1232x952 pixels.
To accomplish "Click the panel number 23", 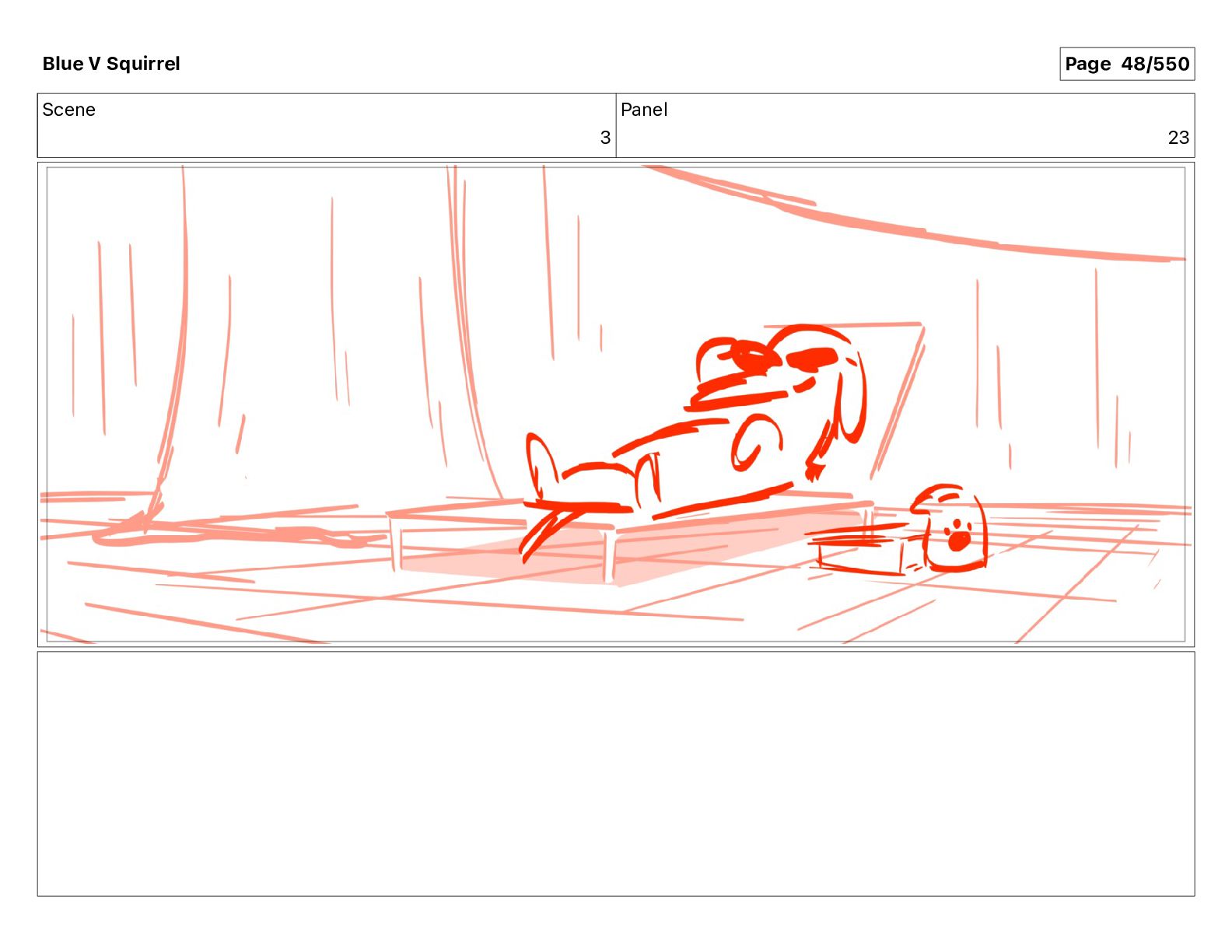I will (1178, 138).
